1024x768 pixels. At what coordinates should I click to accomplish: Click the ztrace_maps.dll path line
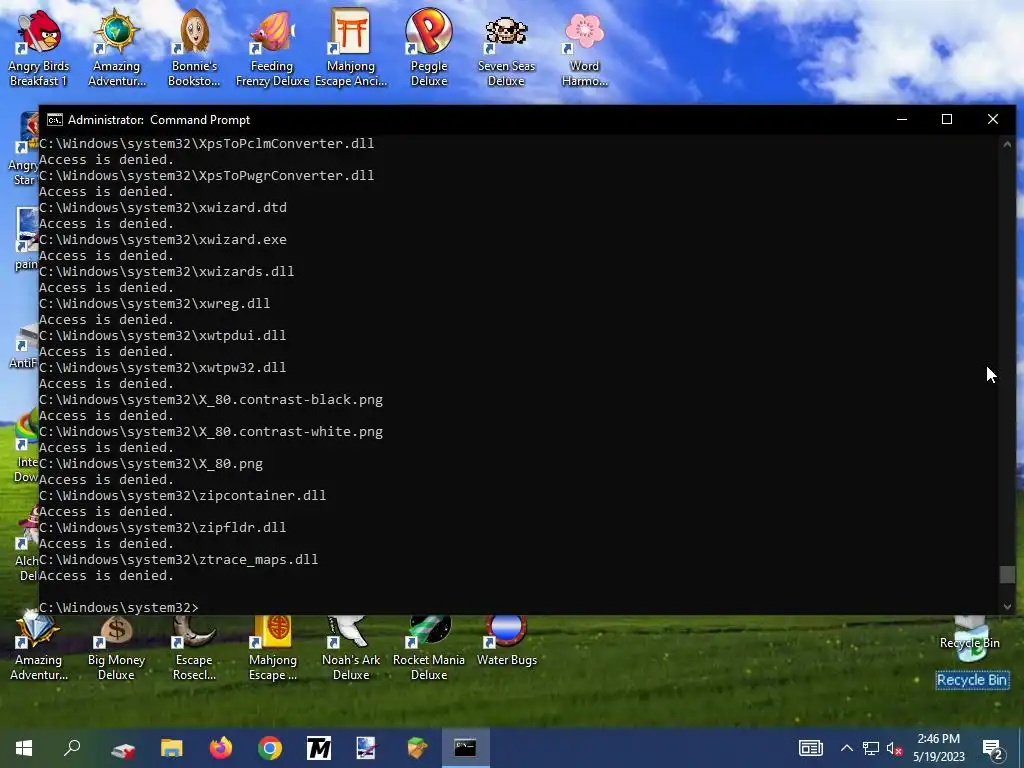click(x=179, y=560)
